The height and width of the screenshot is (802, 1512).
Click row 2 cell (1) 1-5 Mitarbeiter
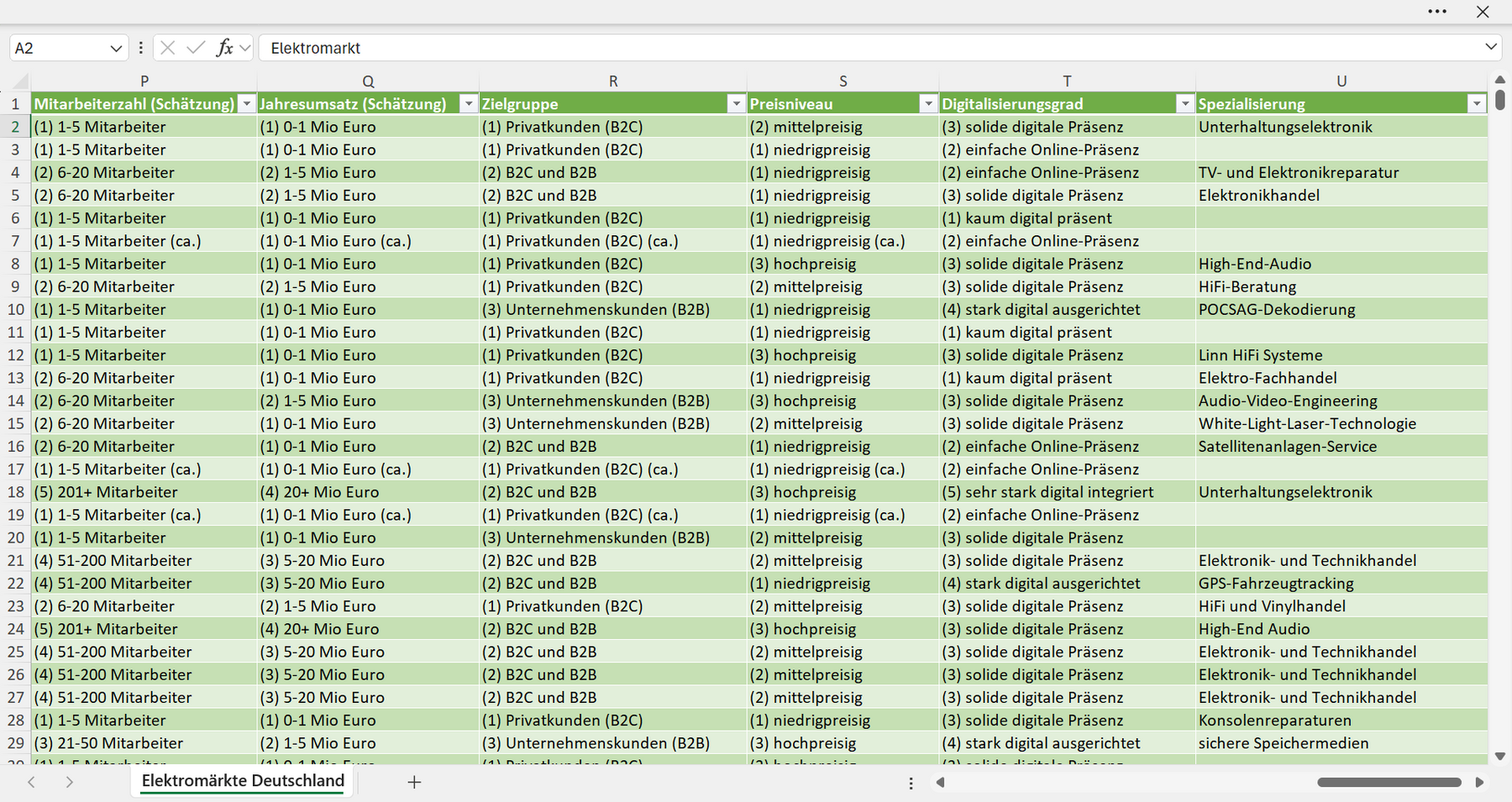pyautogui.click(x=144, y=127)
